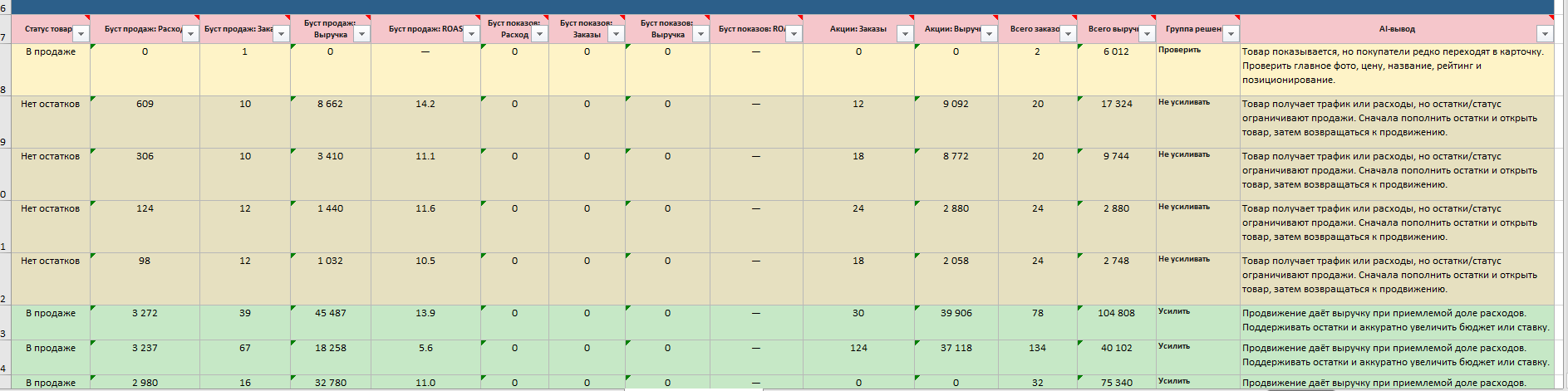Select the ROAS cell 11.1
The height and width of the screenshot is (391, 1568).
click(x=425, y=174)
